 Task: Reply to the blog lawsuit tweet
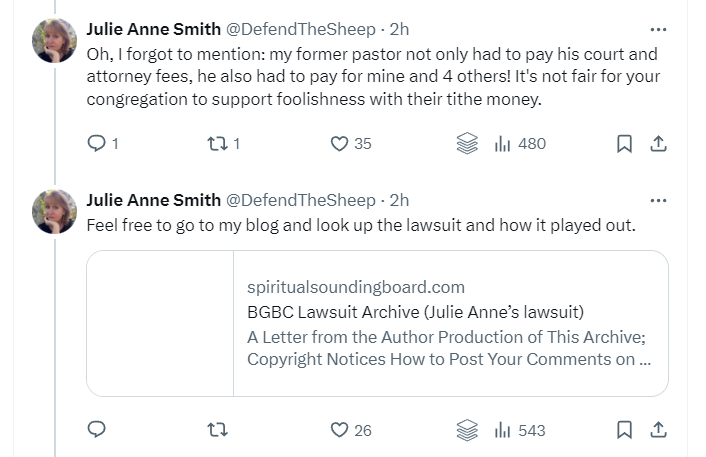(x=97, y=430)
